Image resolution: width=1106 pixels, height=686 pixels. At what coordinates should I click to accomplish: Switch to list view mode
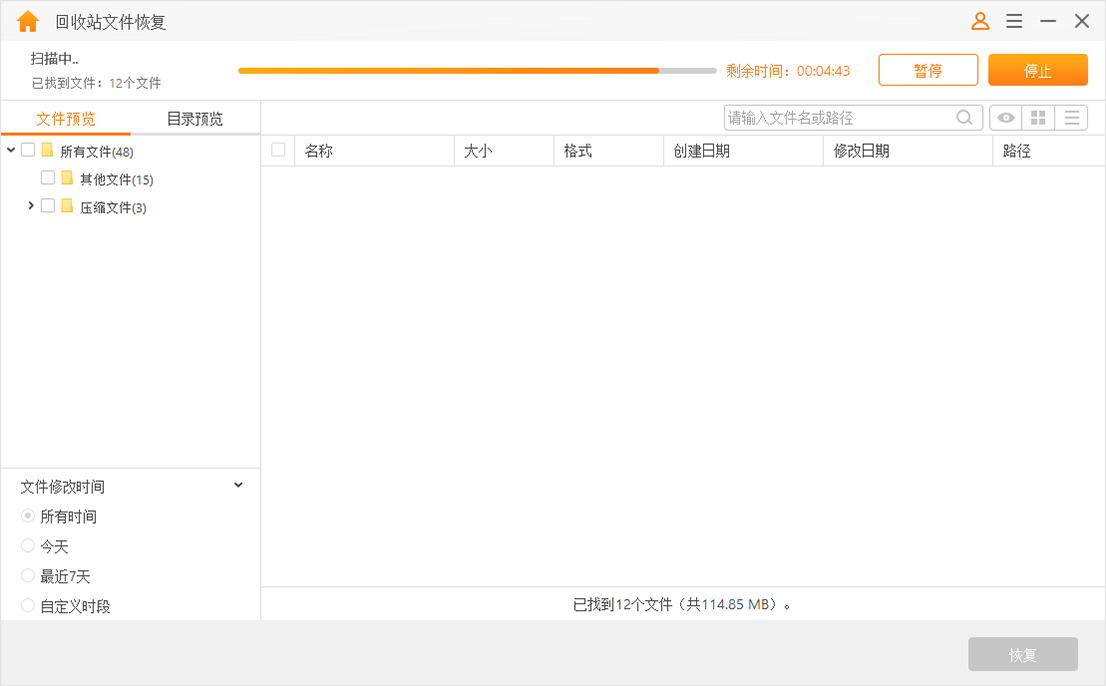[1071, 118]
